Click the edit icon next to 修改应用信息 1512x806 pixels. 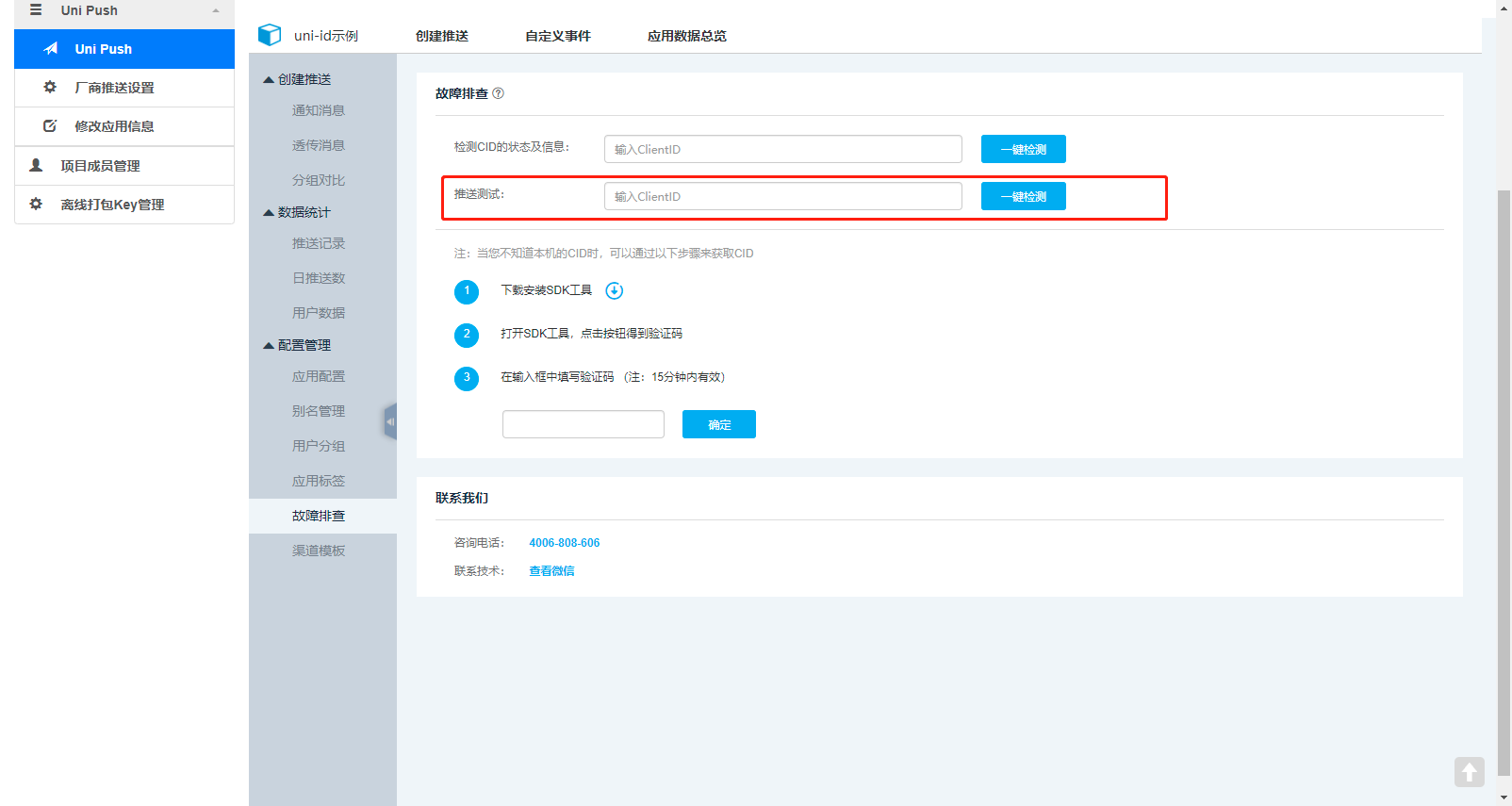coord(50,125)
